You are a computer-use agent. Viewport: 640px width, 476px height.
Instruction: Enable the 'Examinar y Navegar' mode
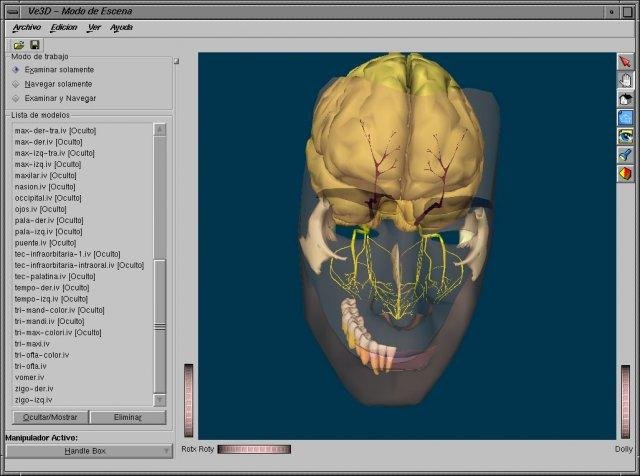pos(60,98)
